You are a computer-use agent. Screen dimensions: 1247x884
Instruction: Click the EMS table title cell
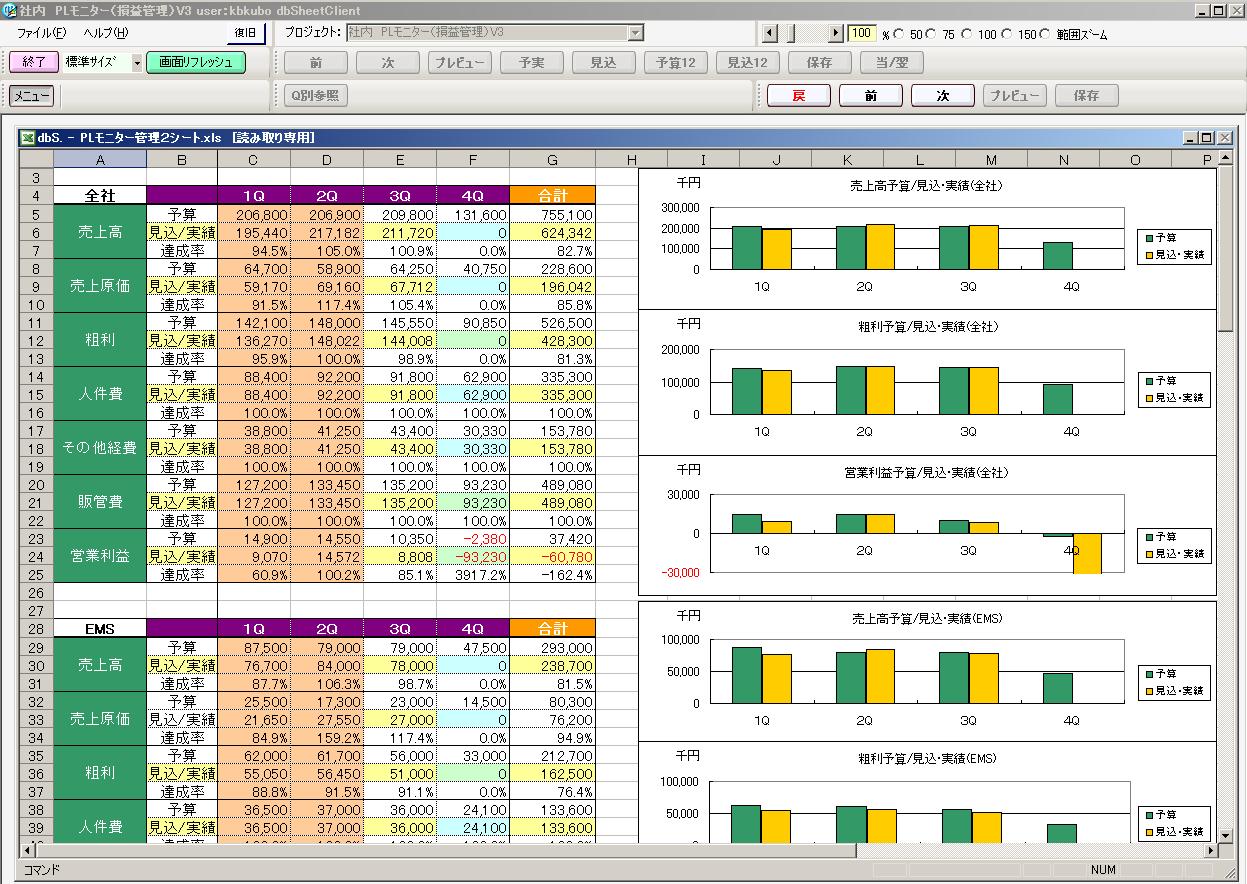tap(100, 629)
